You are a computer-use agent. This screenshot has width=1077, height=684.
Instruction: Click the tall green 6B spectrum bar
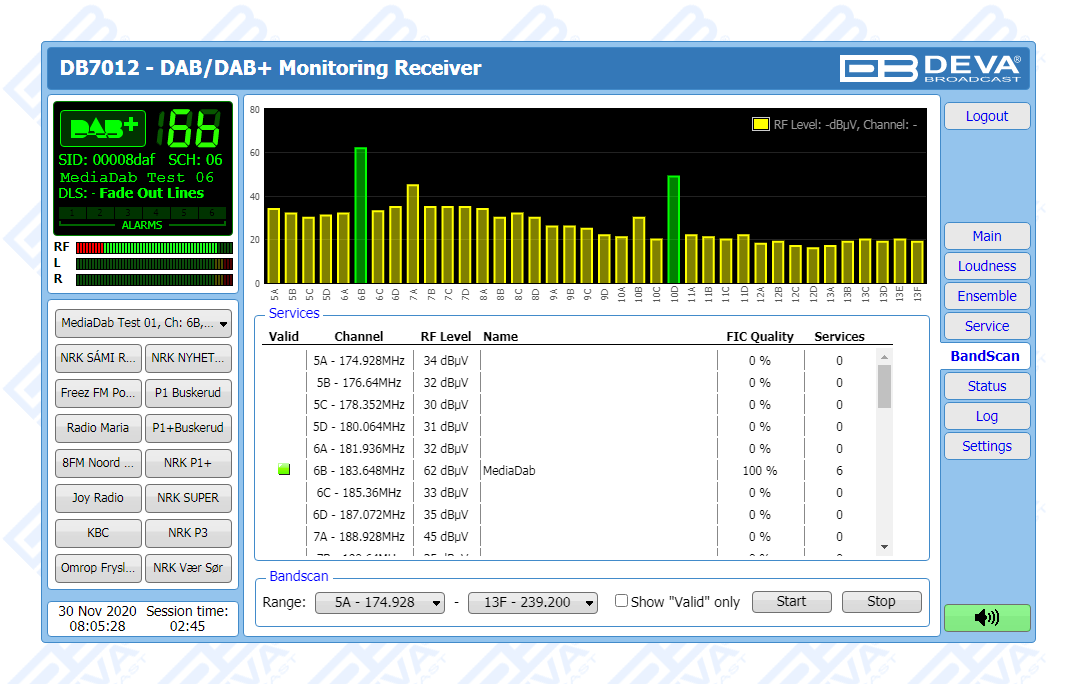pos(360,215)
